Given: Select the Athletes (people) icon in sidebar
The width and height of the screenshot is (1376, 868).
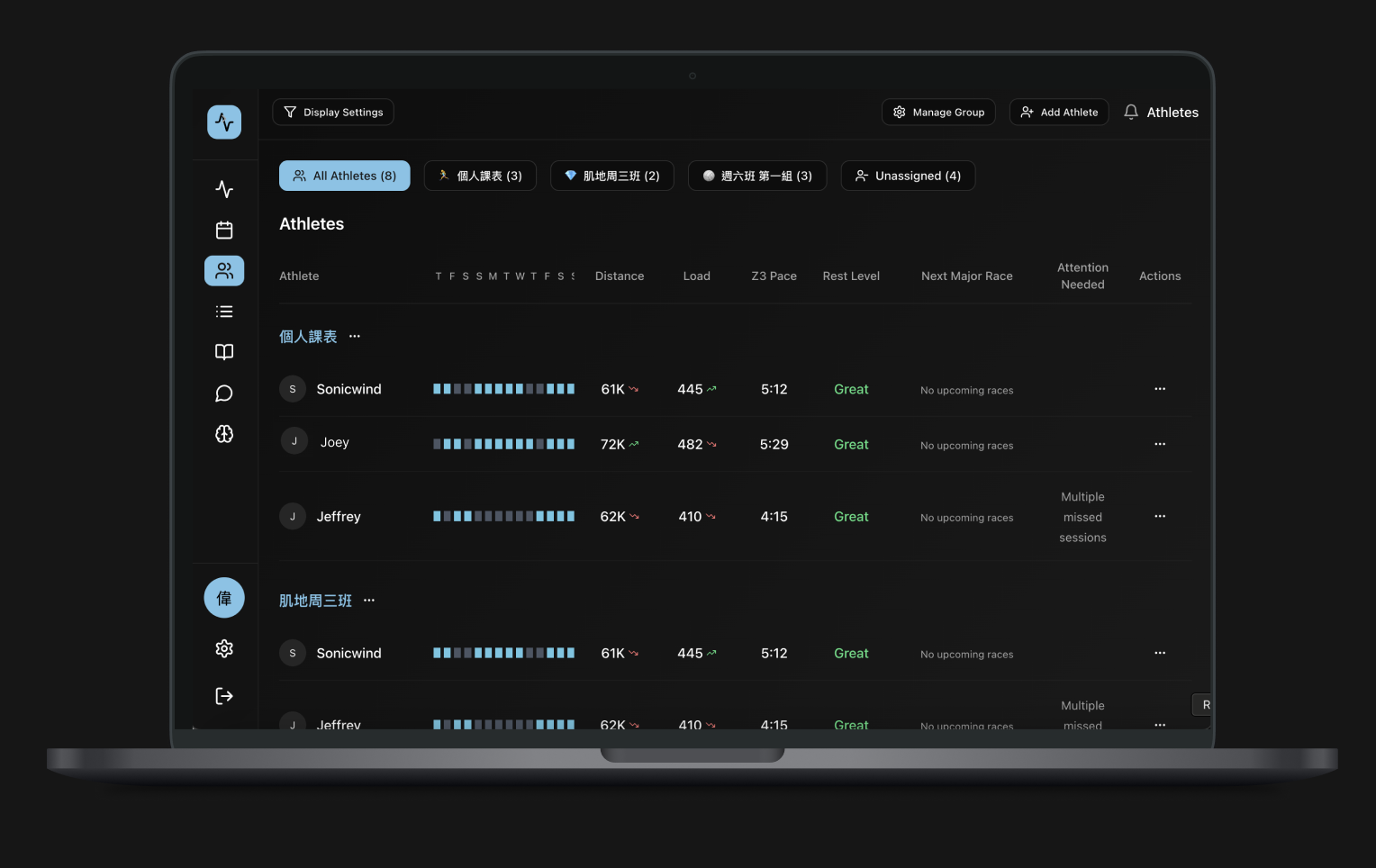Looking at the screenshot, I should pos(223,270).
